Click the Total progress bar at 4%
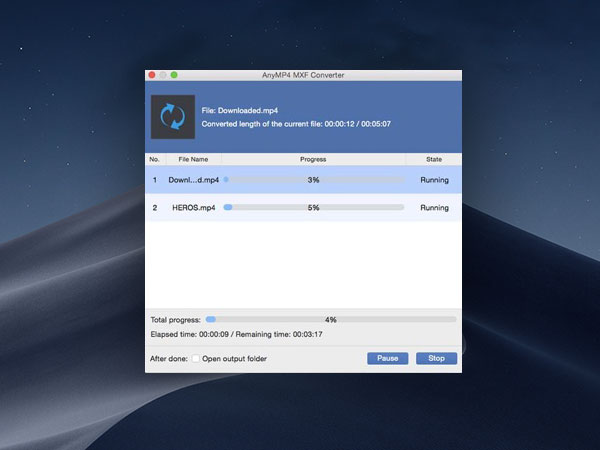Viewport: 600px width, 450px height. click(x=331, y=320)
